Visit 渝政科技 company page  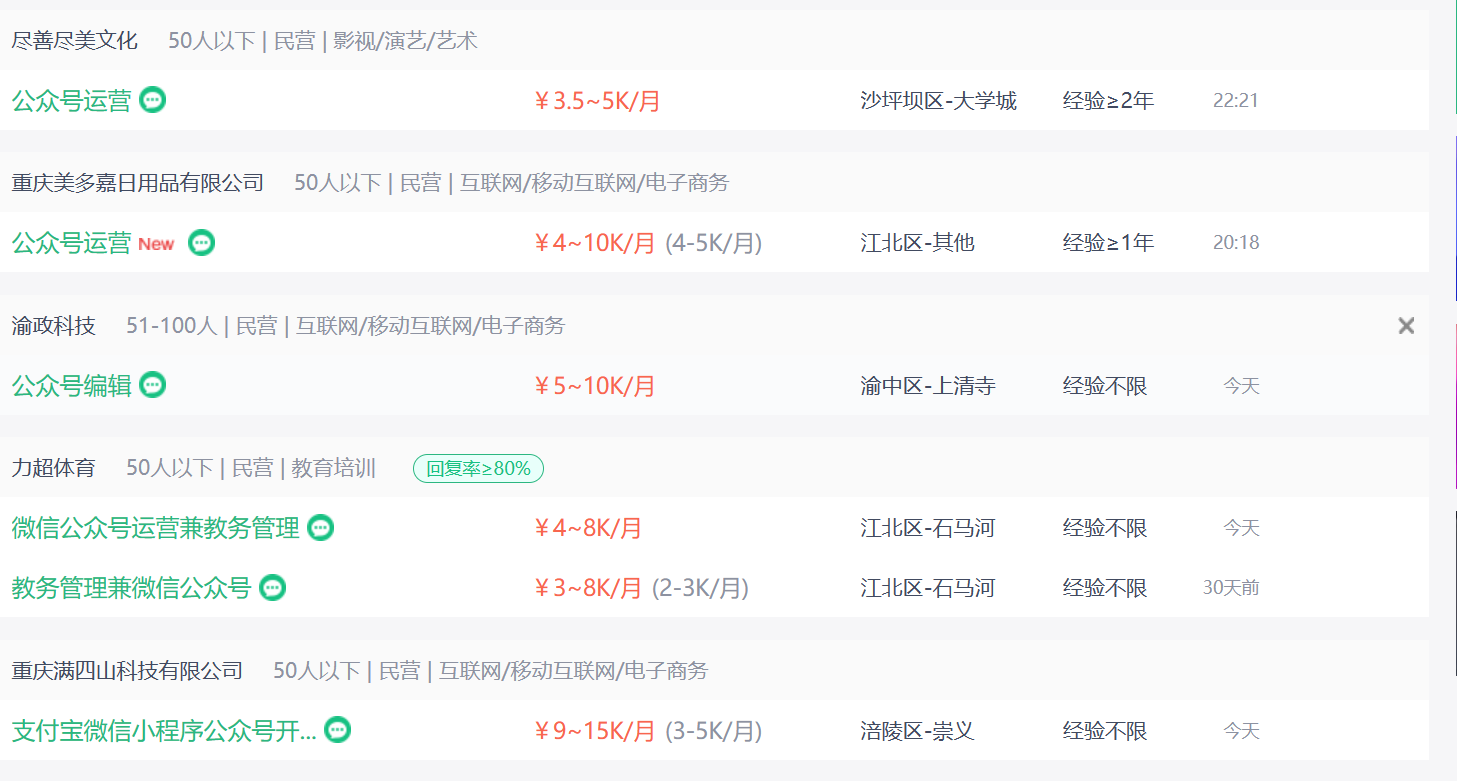(54, 326)
